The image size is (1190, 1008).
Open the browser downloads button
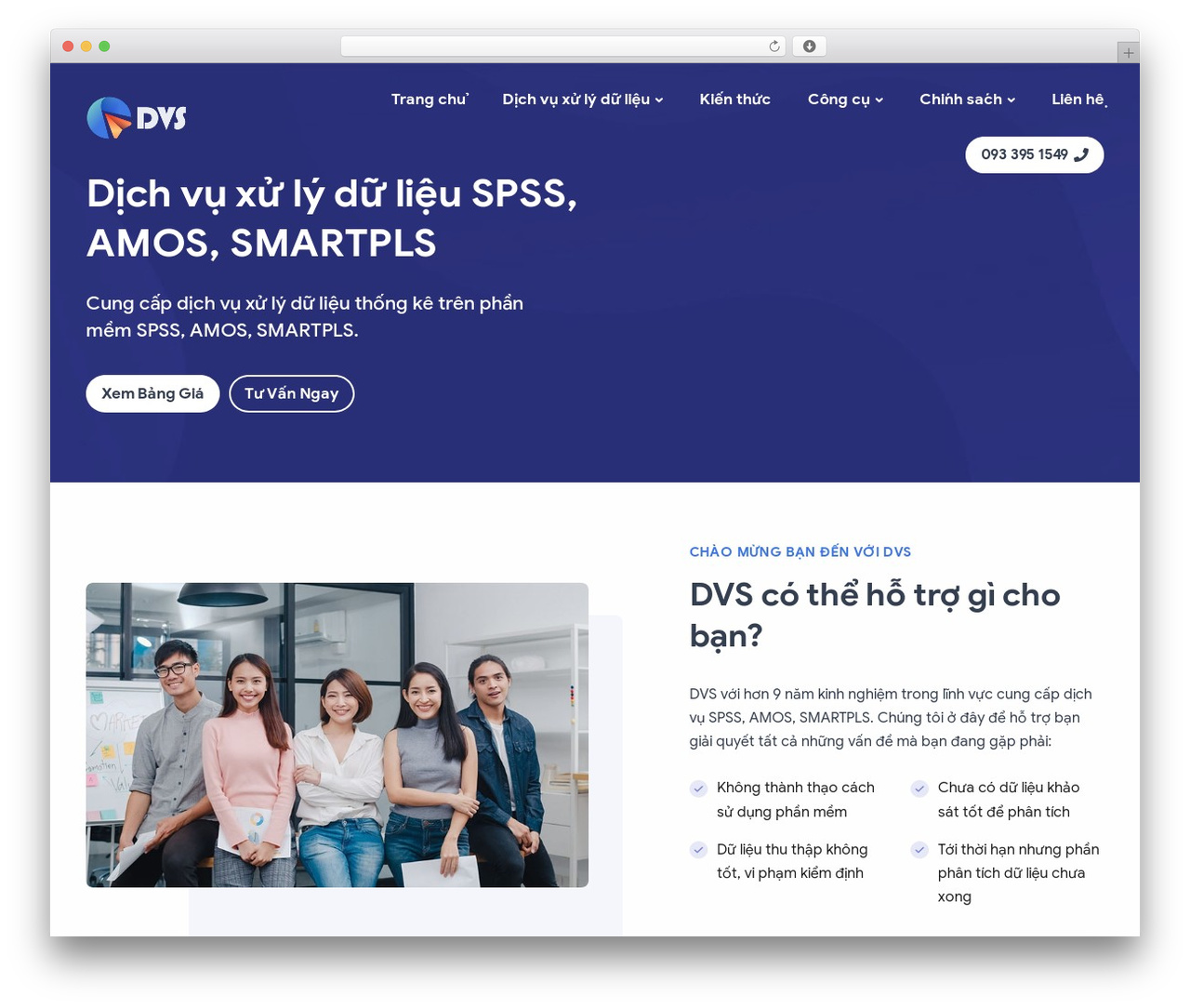(809, 46)
